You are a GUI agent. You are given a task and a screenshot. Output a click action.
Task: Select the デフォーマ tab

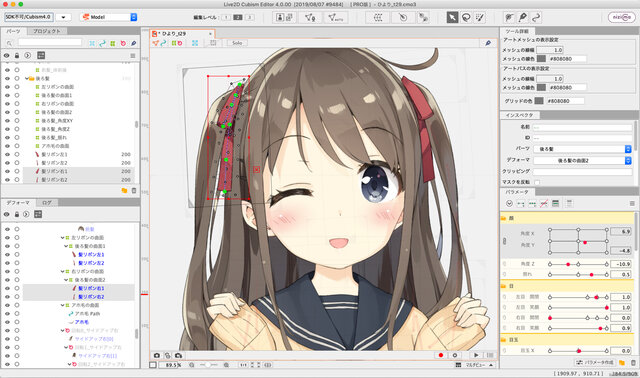[18, 202]
